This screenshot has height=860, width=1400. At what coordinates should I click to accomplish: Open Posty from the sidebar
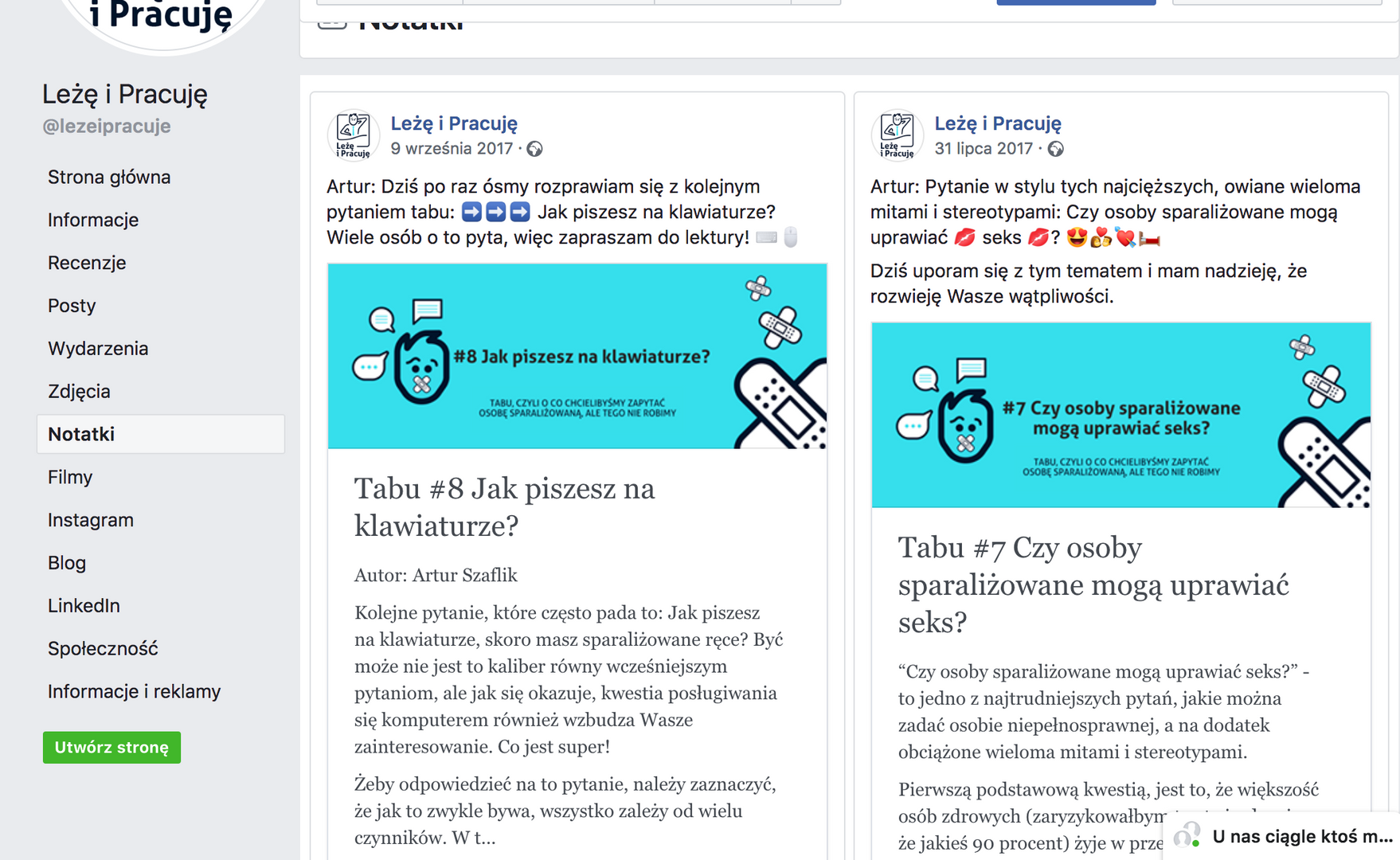pos(72,306)
